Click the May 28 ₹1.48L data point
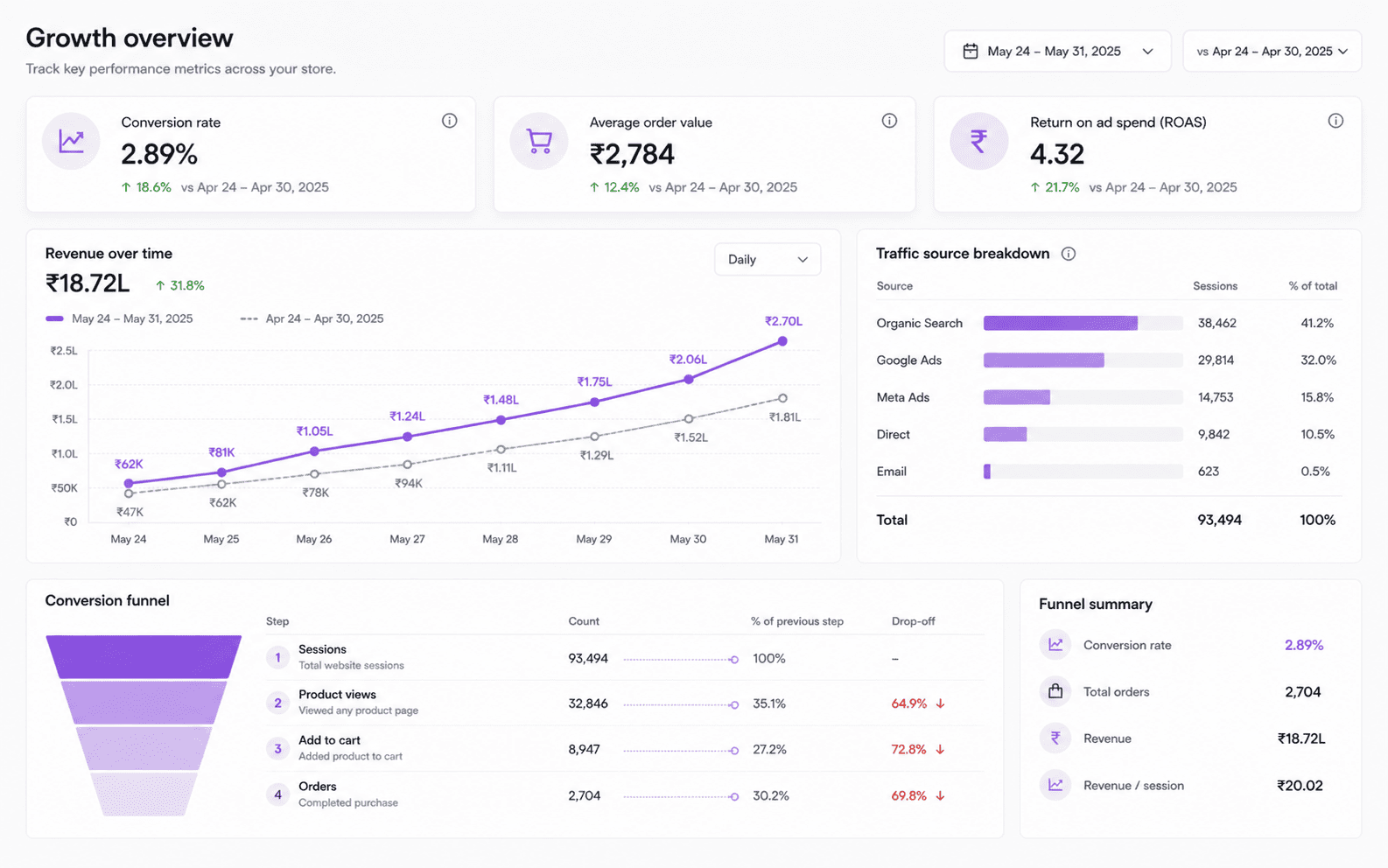1388x868 pixels. point(501,420)
